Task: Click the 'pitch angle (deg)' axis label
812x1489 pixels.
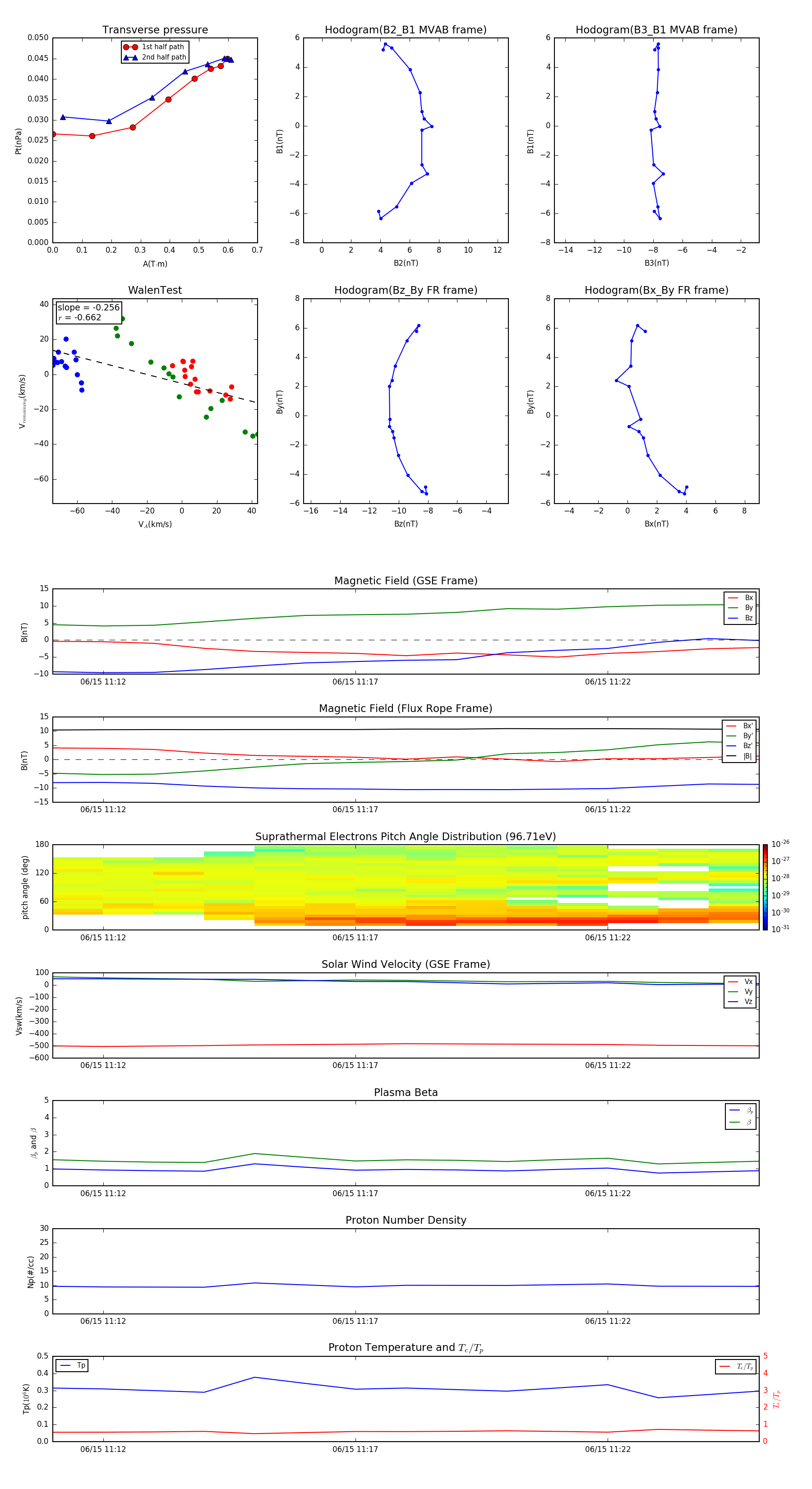Action: [x=25, y=887]
